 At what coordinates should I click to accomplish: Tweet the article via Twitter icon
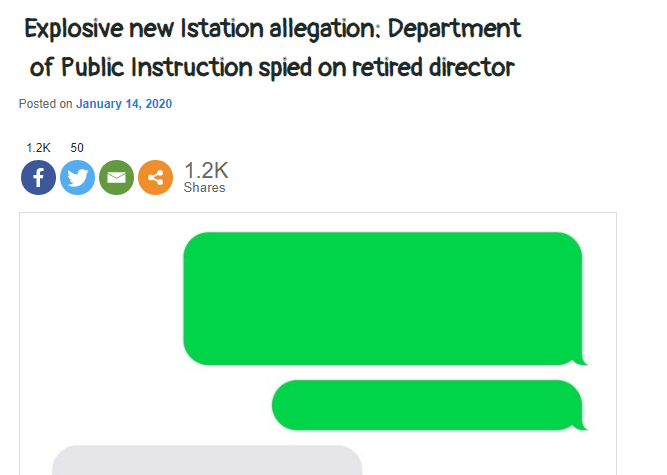(x=77, y=178)
